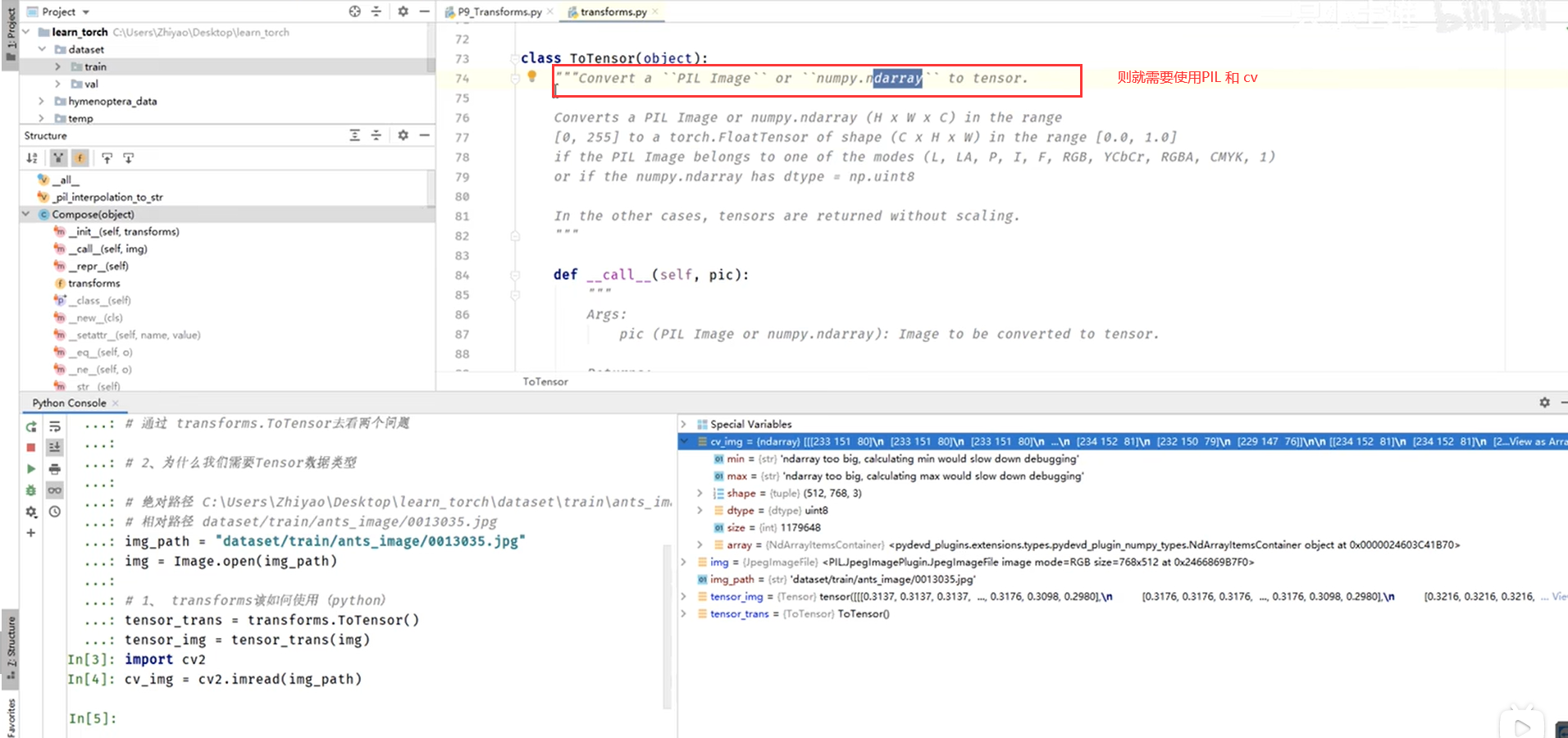Execute current statement with green play icon

31,469
